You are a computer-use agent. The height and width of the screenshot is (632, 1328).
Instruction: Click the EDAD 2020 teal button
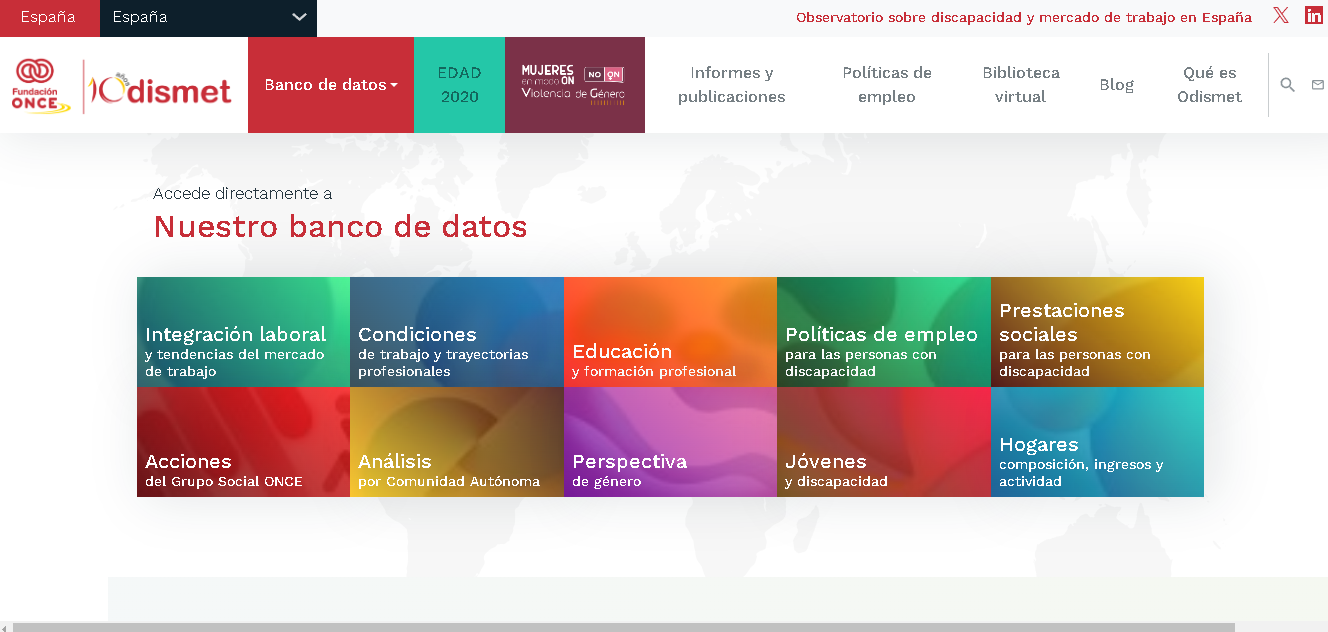tap(459, 85)
